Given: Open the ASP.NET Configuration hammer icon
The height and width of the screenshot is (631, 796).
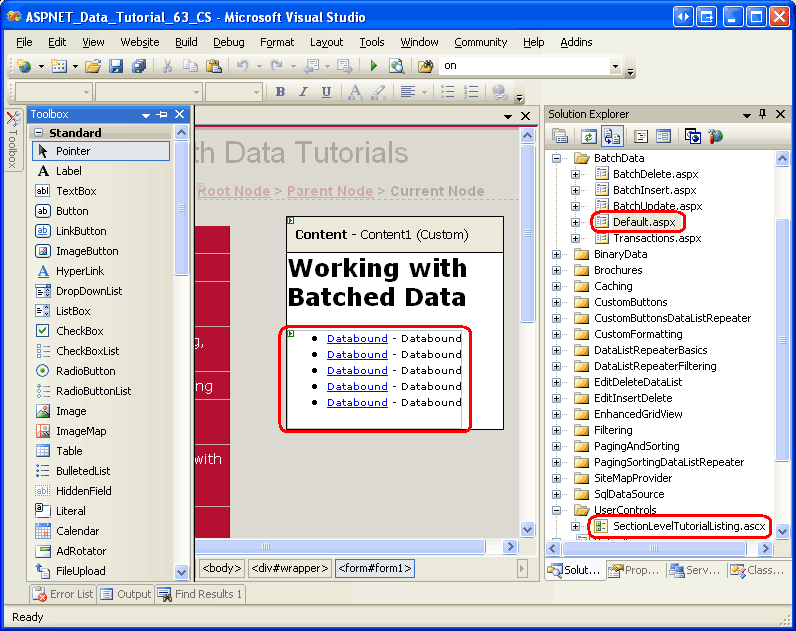Looking at the screenshot, I should (x=715, y=136).
